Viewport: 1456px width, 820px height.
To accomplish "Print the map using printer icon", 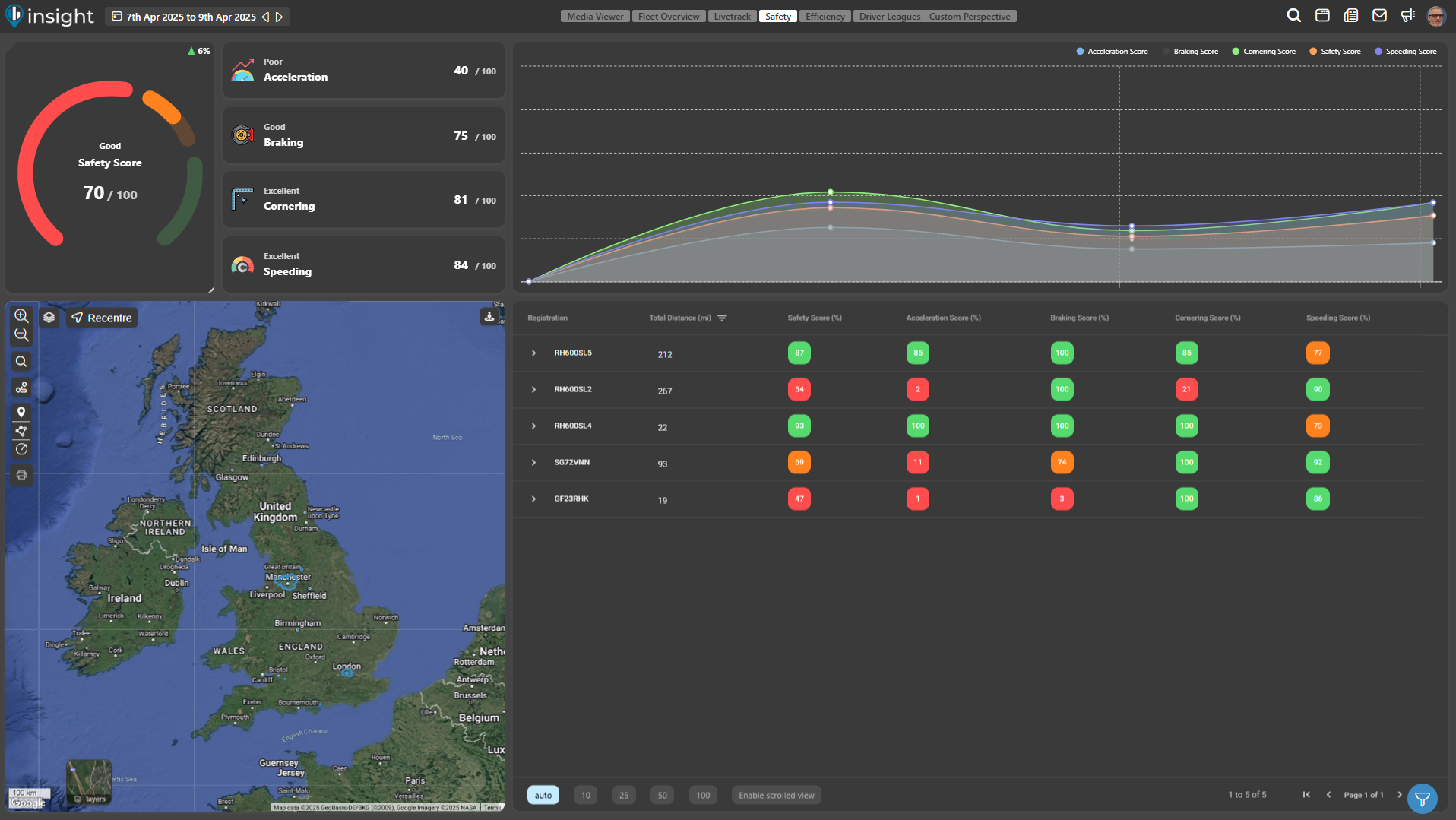I will (x=21, y=475).
